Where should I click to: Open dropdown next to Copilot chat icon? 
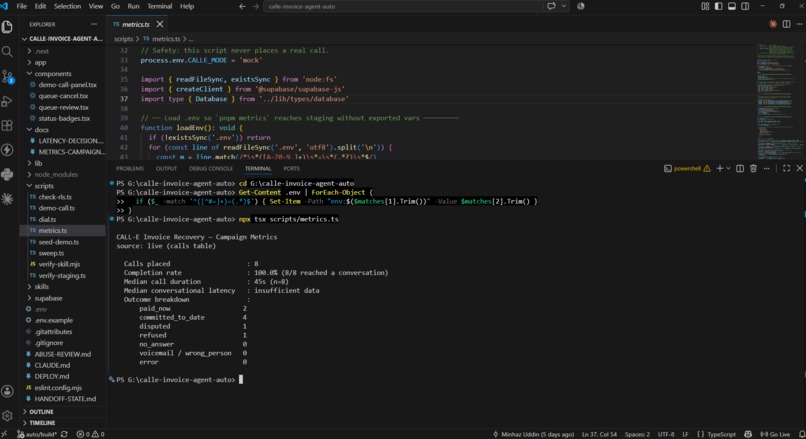click(564, 6)
